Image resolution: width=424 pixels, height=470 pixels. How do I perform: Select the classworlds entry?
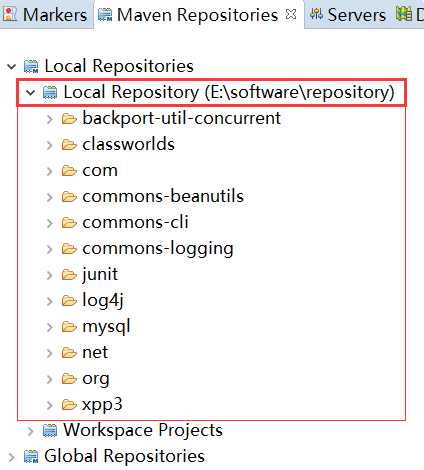128,144
